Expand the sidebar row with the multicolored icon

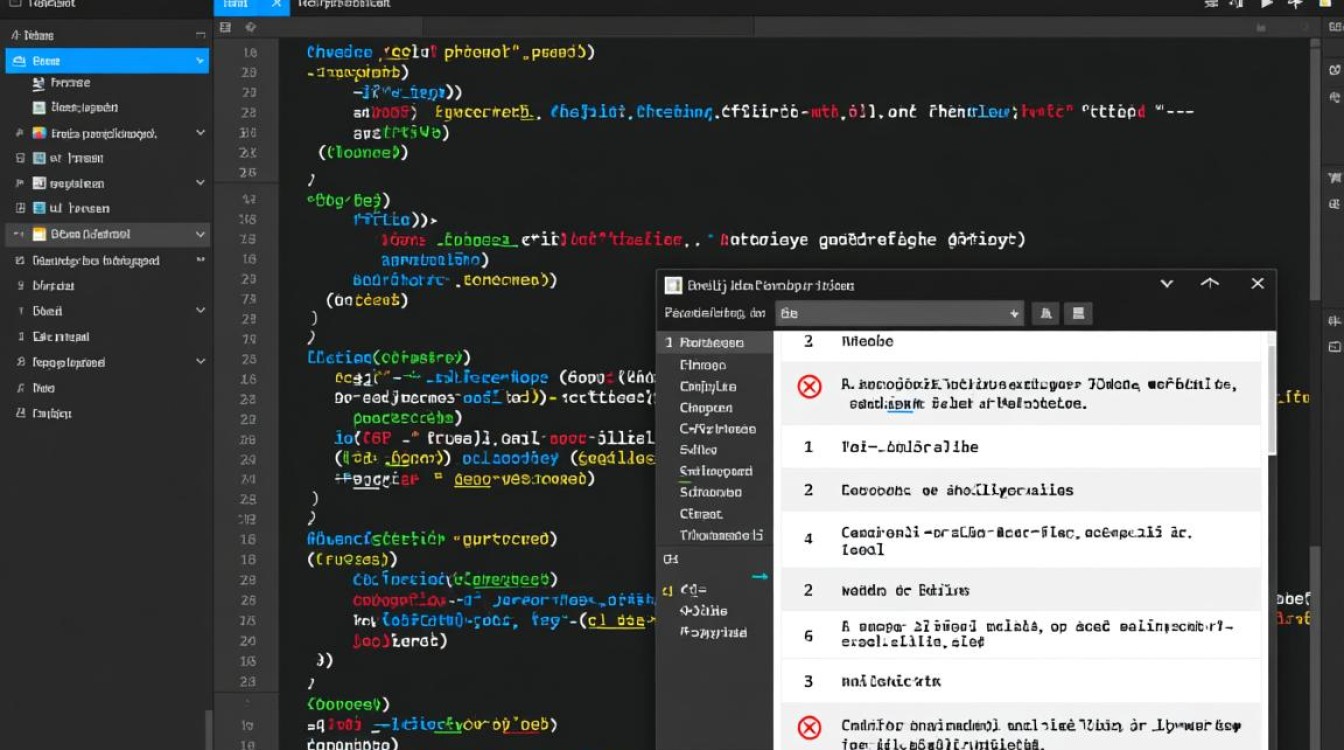pos(200,133)
